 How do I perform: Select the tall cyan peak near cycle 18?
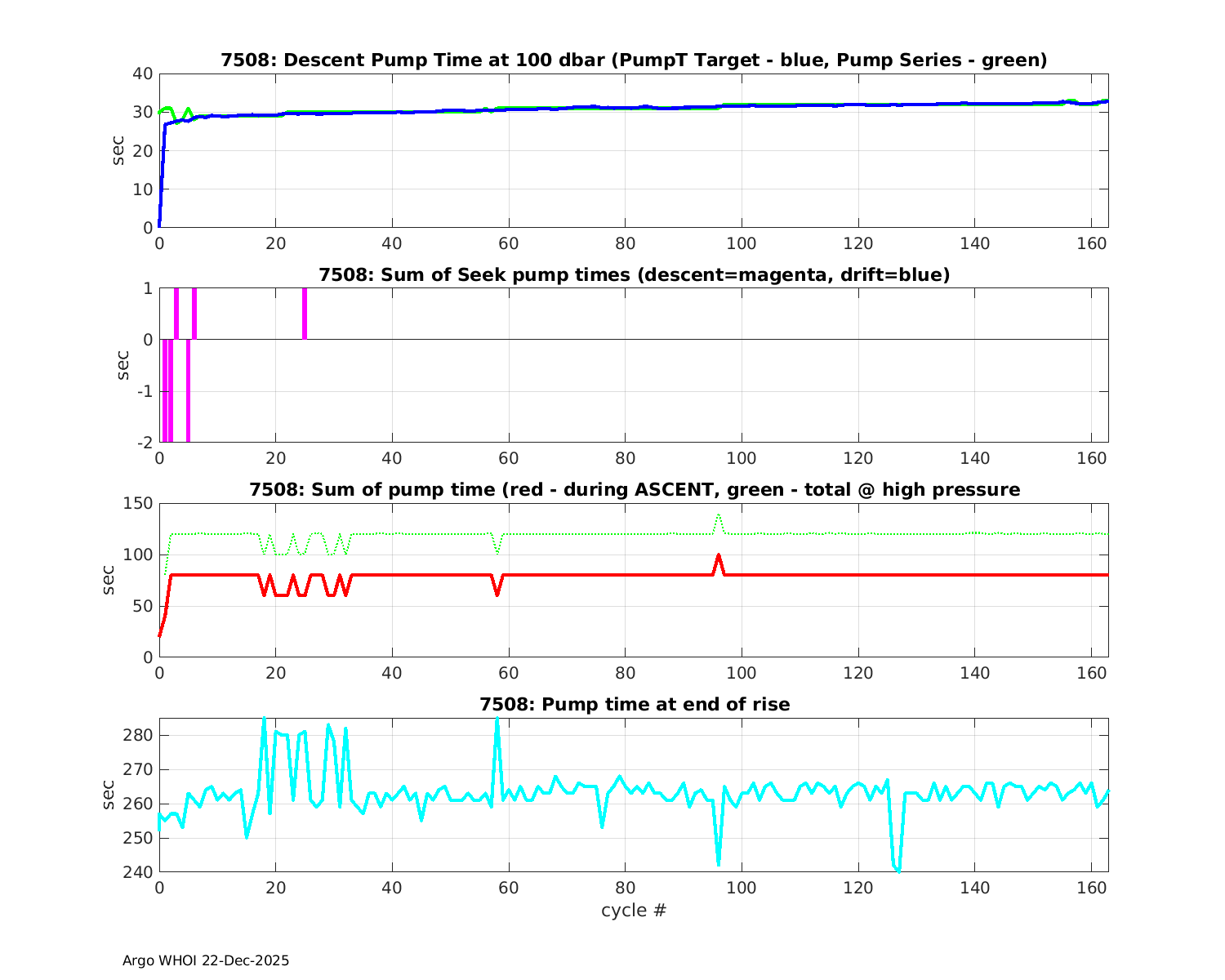point(264,722)
